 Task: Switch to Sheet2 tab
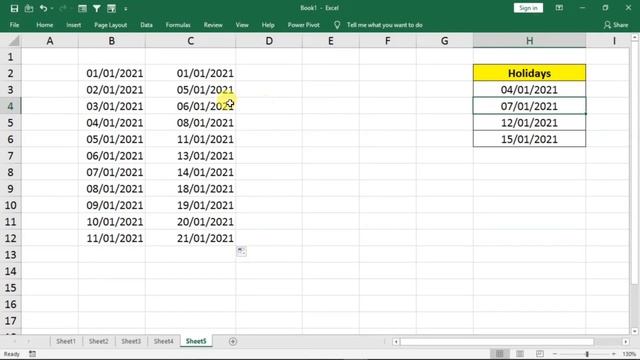(x=98, y=341)
